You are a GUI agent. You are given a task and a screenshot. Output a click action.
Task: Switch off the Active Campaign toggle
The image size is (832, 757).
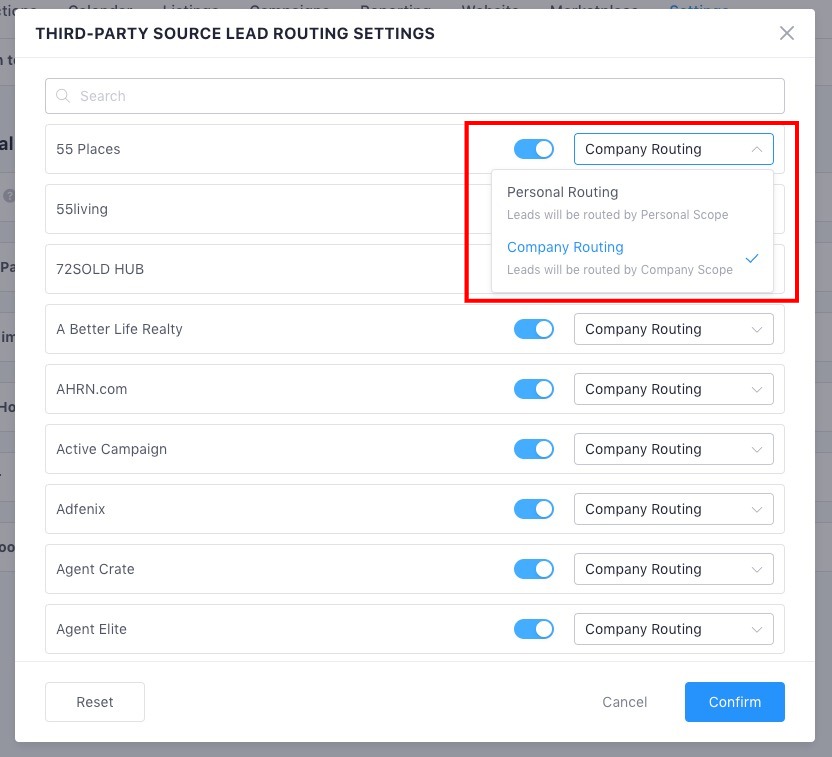[533, 449]
